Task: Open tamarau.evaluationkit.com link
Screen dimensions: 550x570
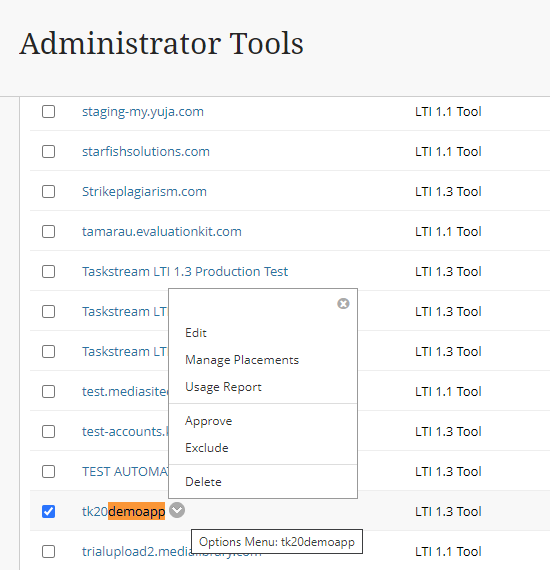Action: click(161, 232)
